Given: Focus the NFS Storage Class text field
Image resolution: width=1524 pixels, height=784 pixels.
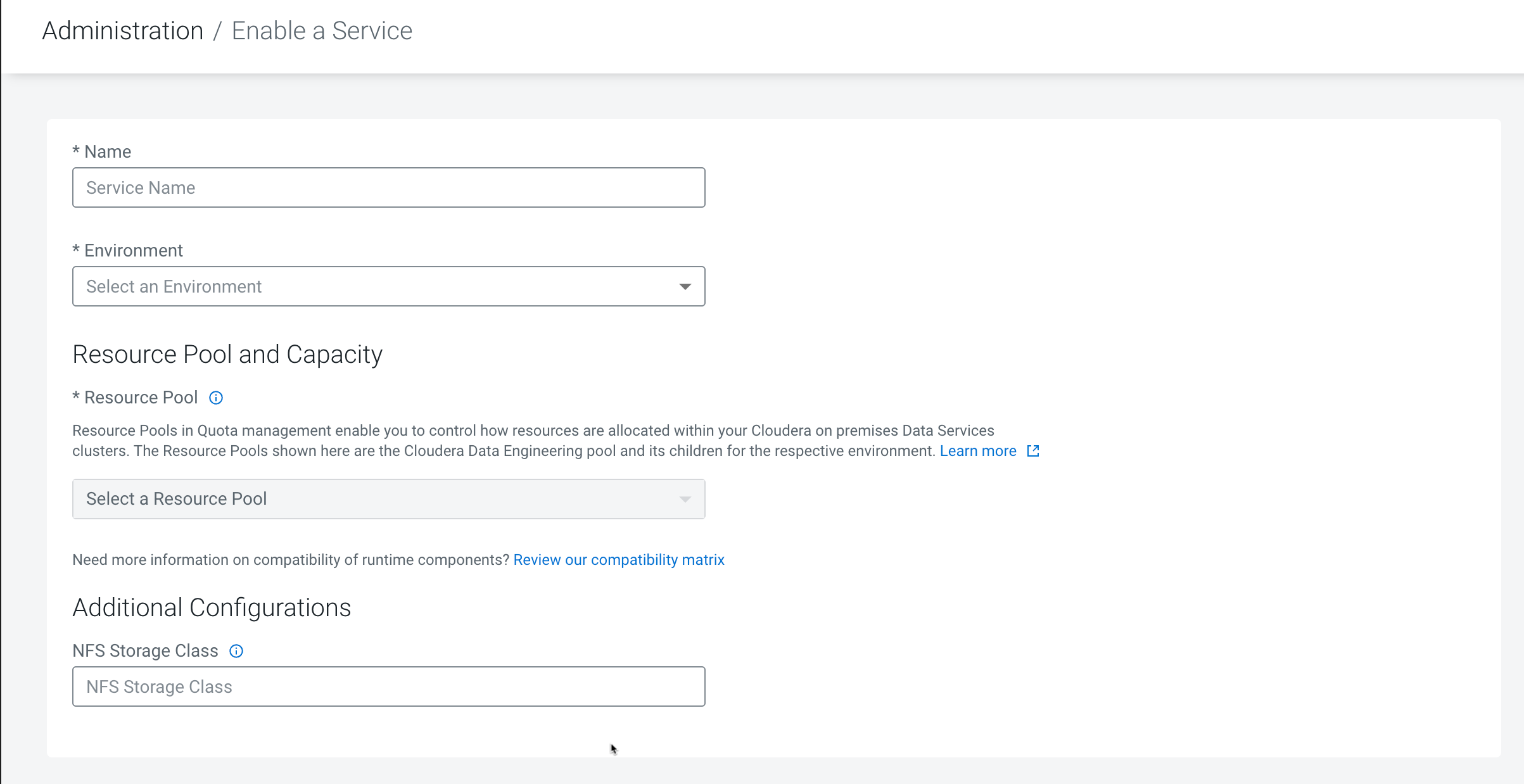Looking at the screenshot, I should pos(388,686).
